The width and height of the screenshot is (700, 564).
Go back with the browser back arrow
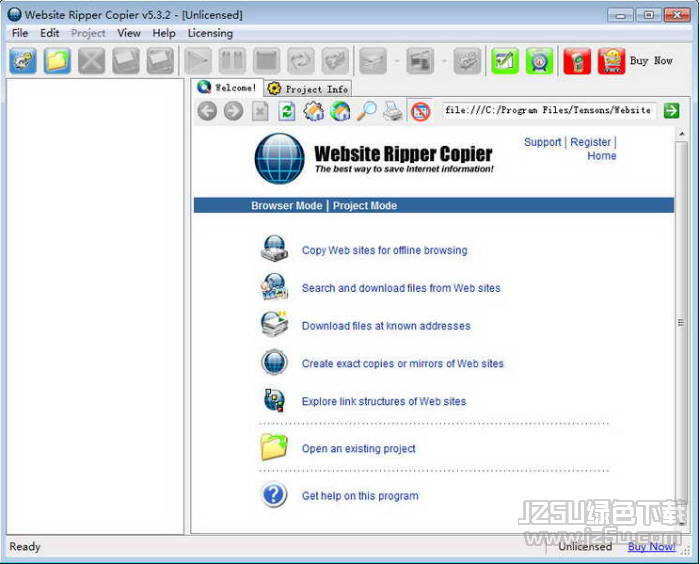207,111
